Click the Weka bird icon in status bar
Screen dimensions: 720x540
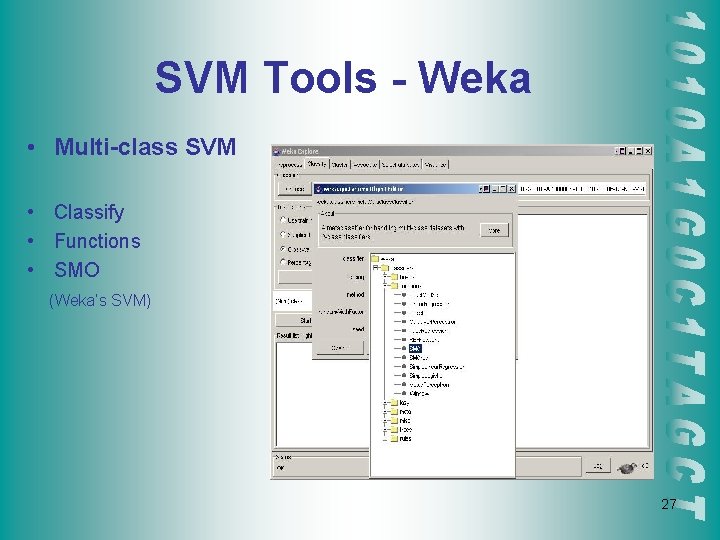pyautogui.click(x=627, y=467)
